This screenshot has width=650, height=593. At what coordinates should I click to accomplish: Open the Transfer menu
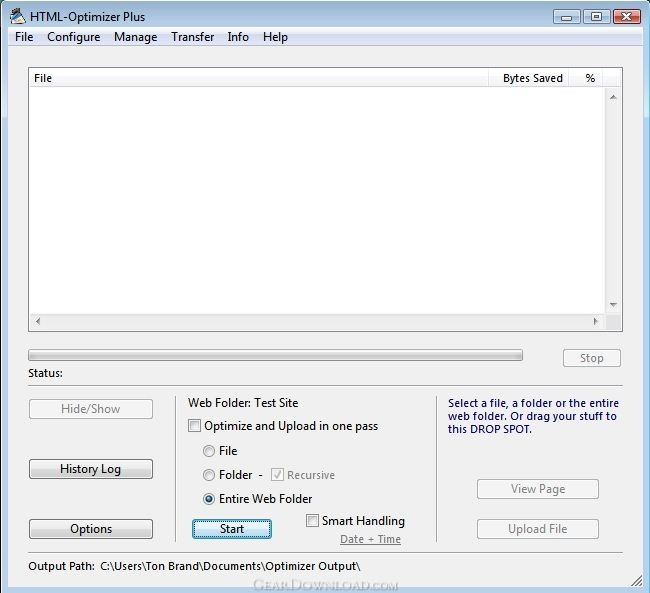[x=193, y=37]
